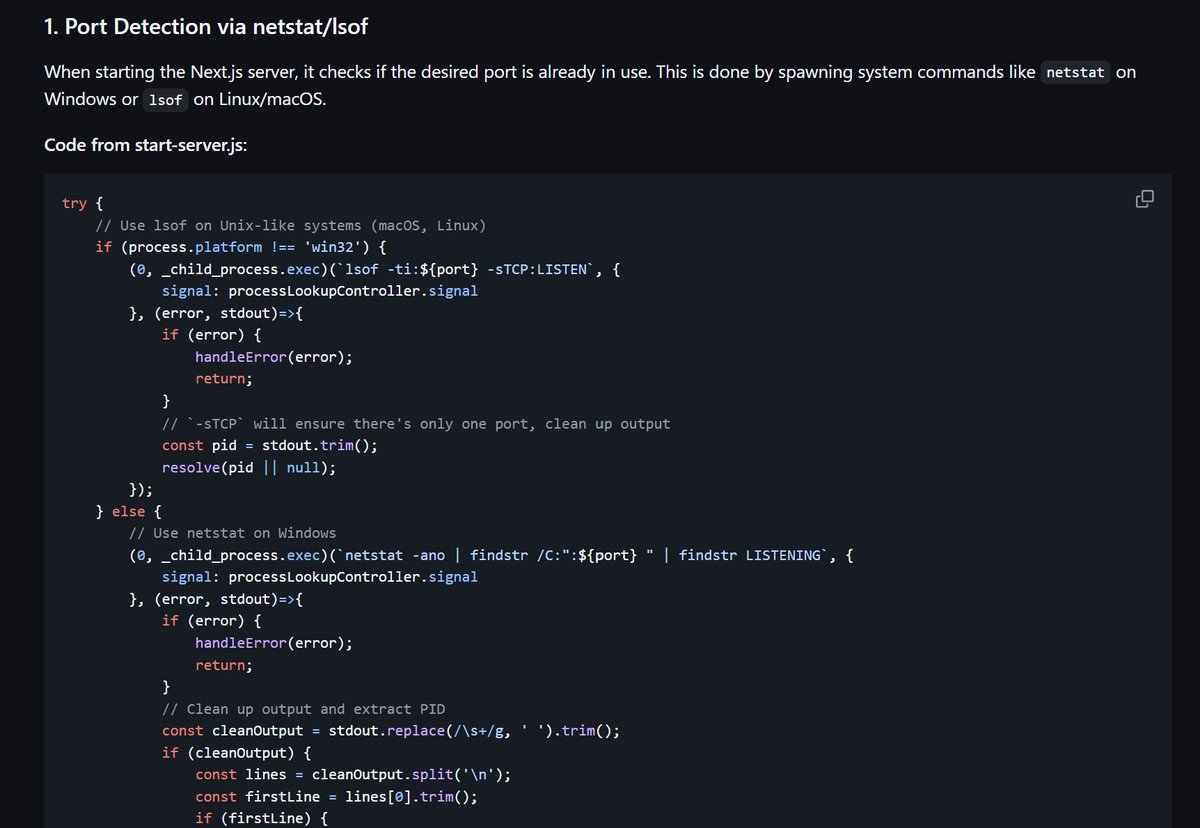Click the comment "// Use netstat on Windows"

[x=232, y=533]
